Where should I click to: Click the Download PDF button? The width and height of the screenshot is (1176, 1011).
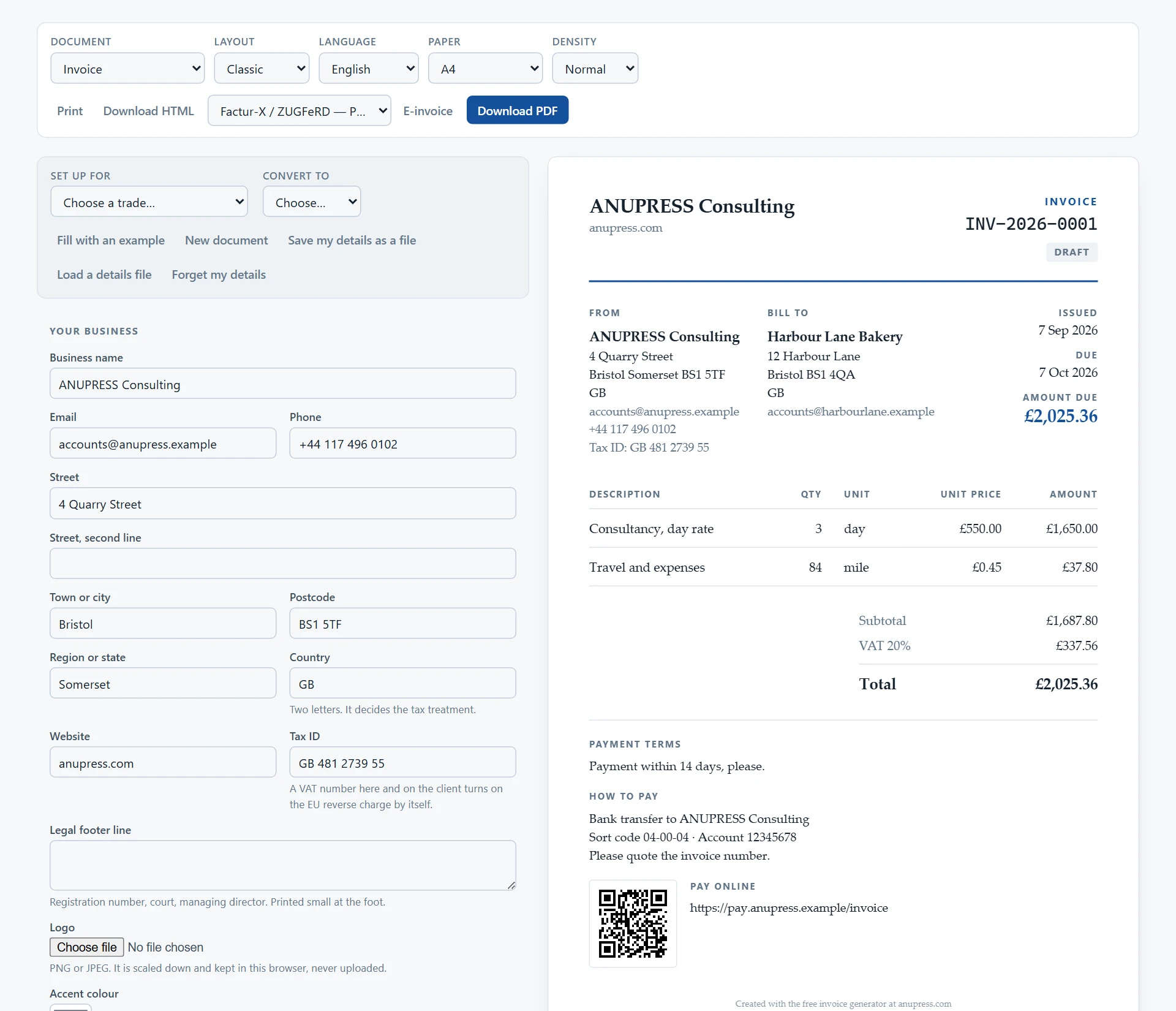pos(518,110)
